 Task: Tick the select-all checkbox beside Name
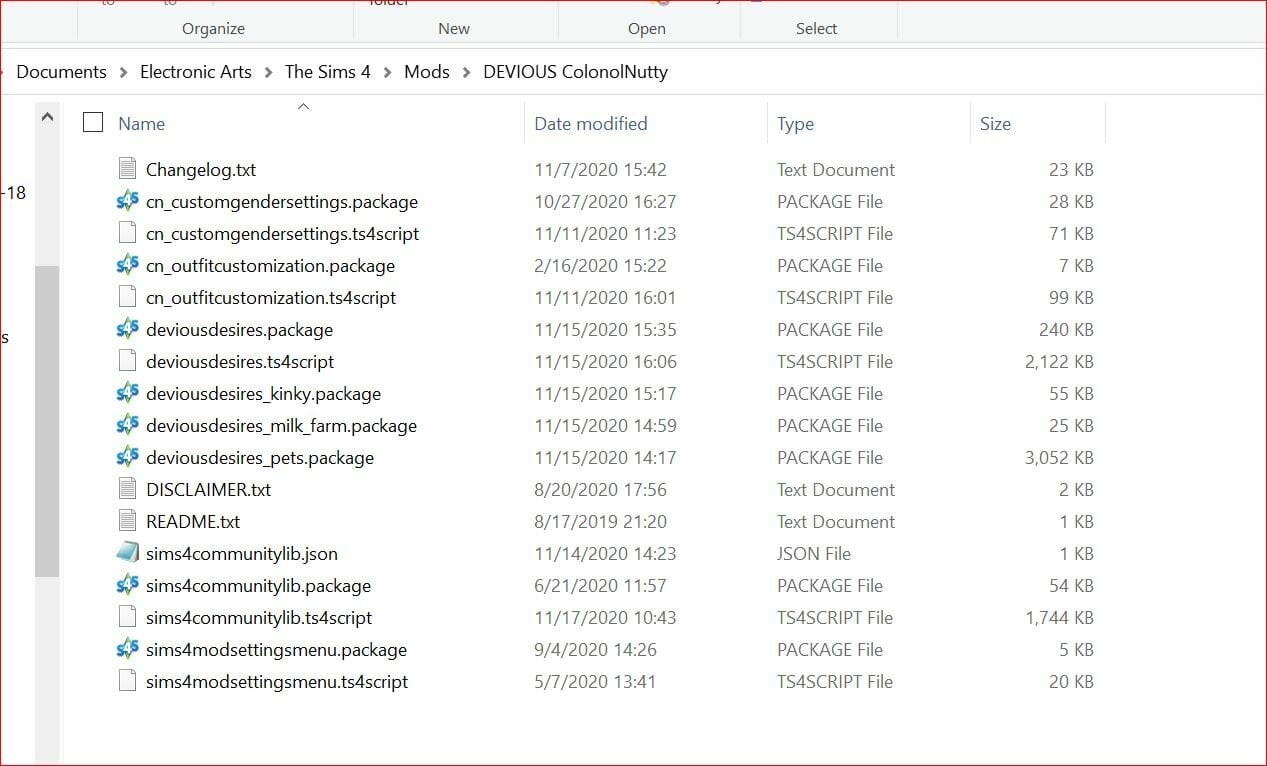(x=93, y=122)
